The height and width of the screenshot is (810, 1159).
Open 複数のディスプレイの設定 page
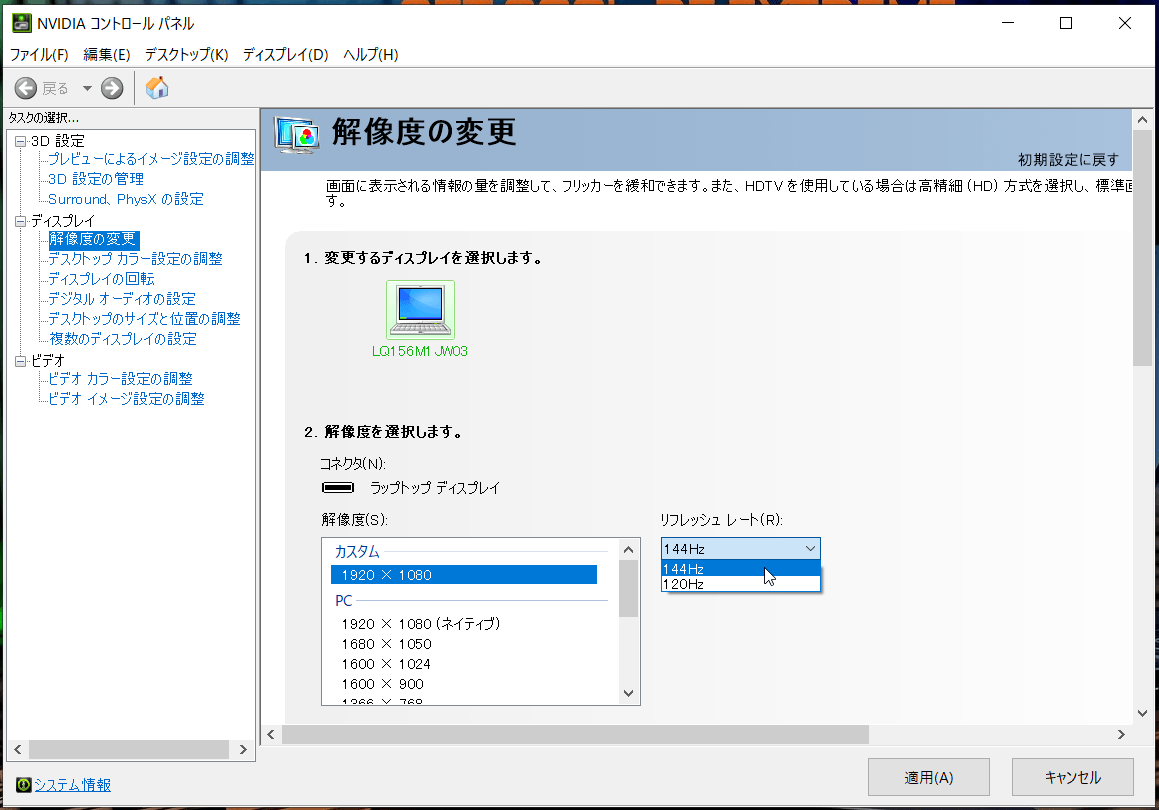123,338
